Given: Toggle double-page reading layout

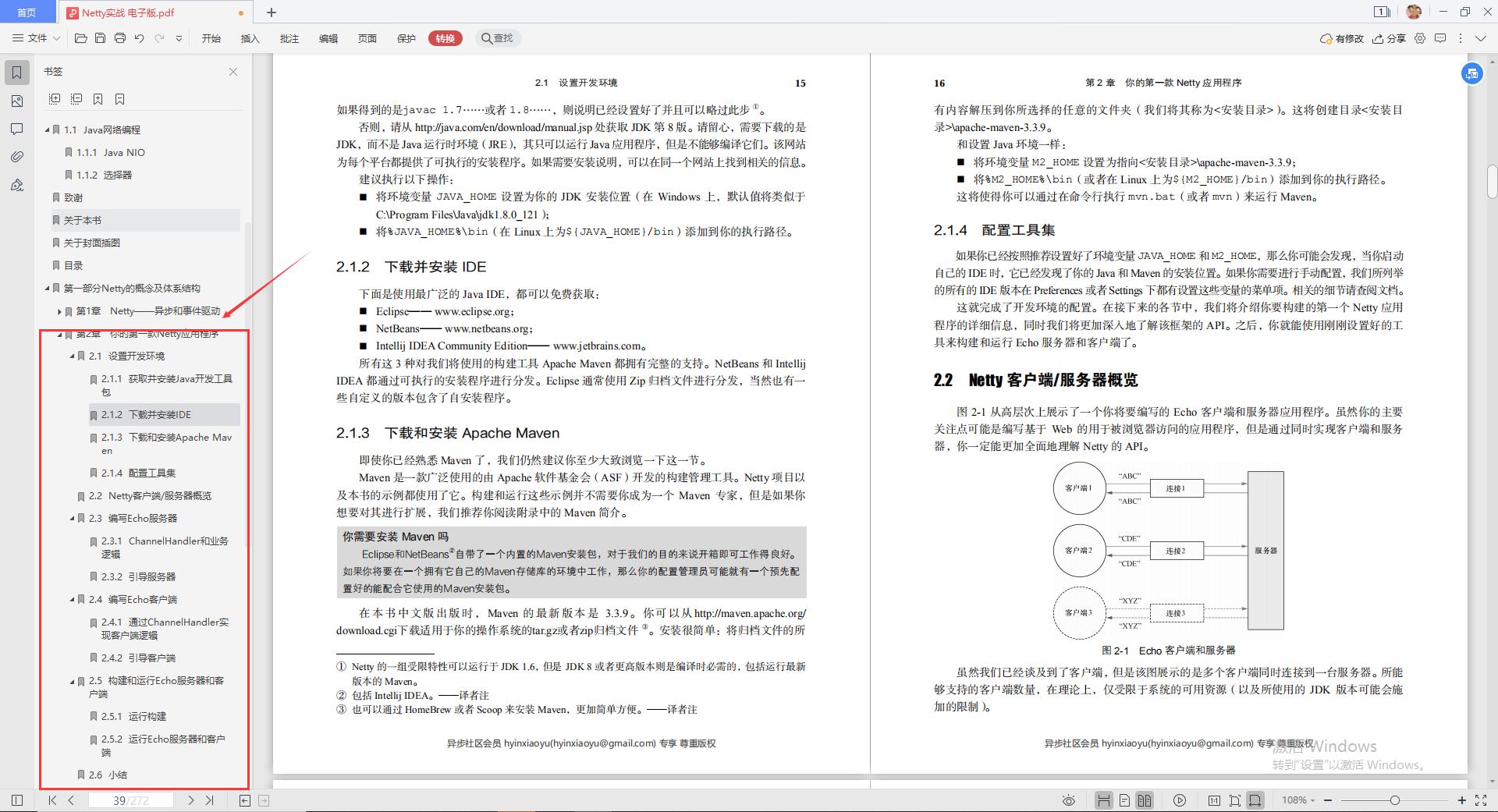Looking at the screenshot, I should pyautogui.click(x=1145, y=800).
